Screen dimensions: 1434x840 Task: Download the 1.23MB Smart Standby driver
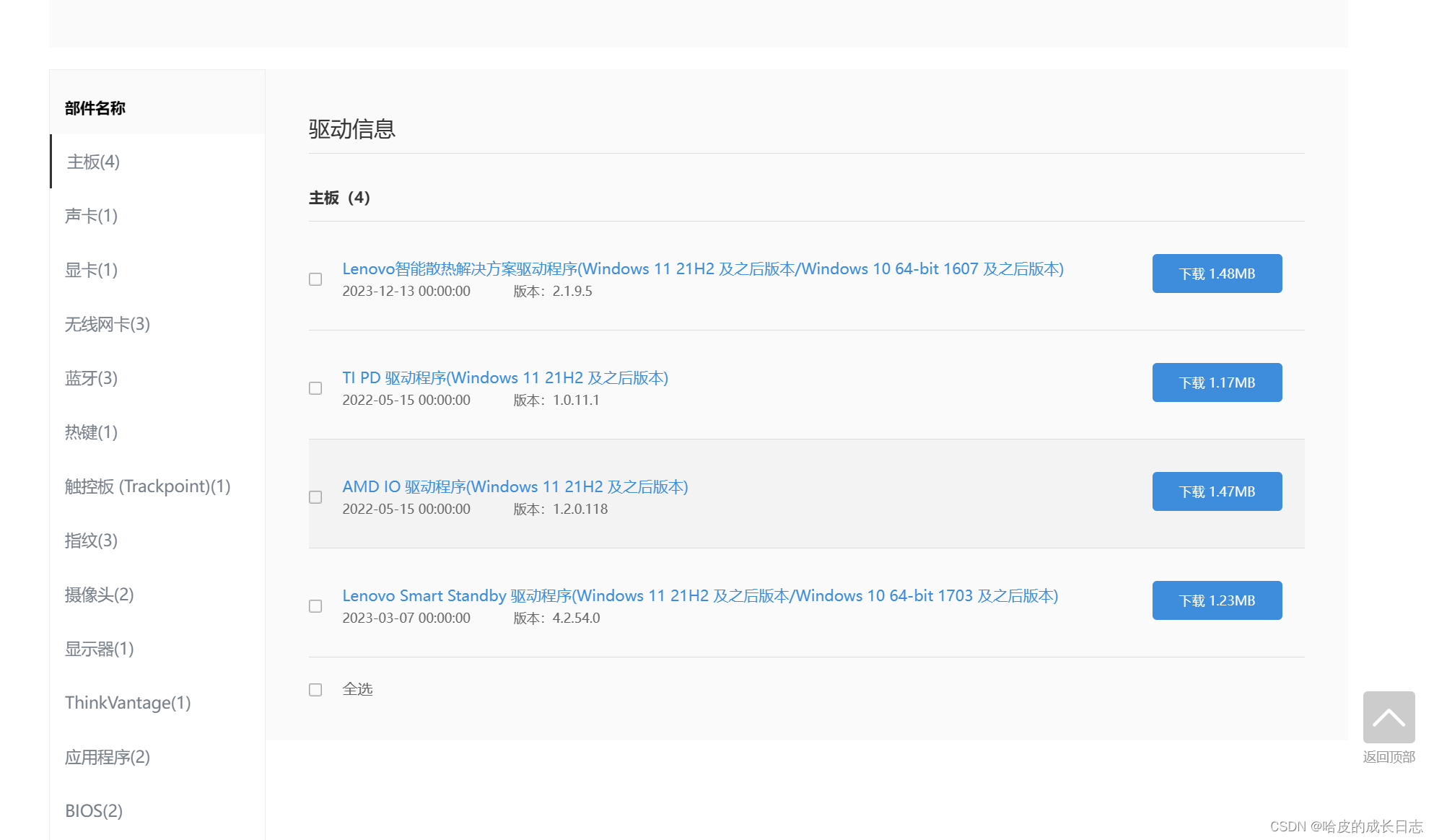pos(1216,600)
